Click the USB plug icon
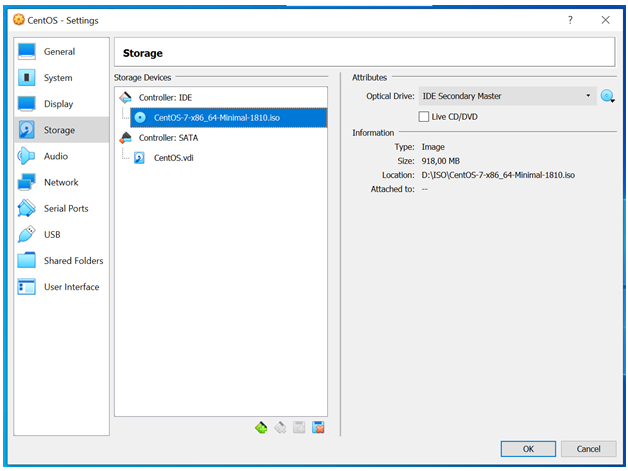Screen dimensions: 628x471 point(26,234)
